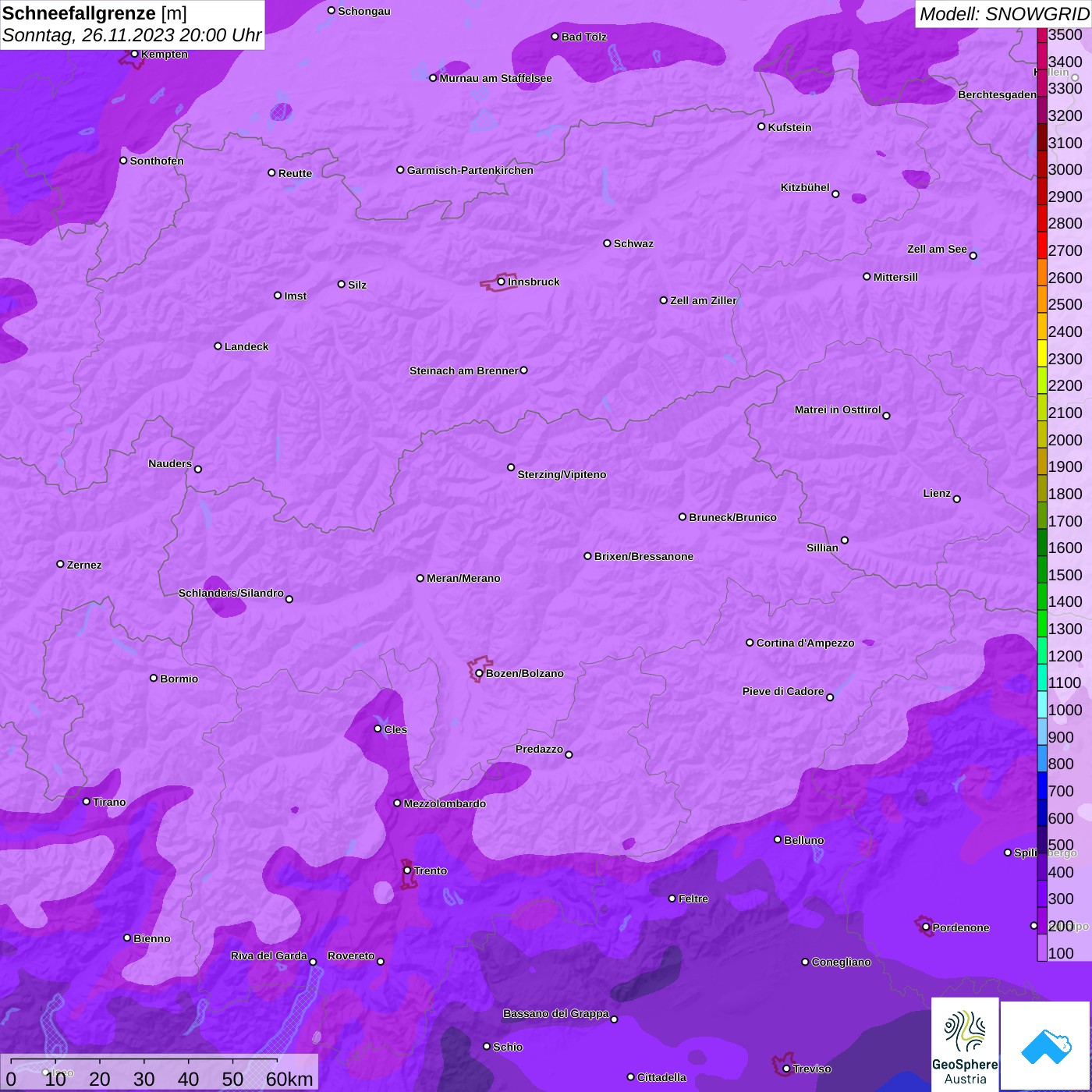Click the date Sonntag, 26.11.2023 20:00 Uhr
This screenshot has width=1092, height=1092.
(x=132, y=35)
